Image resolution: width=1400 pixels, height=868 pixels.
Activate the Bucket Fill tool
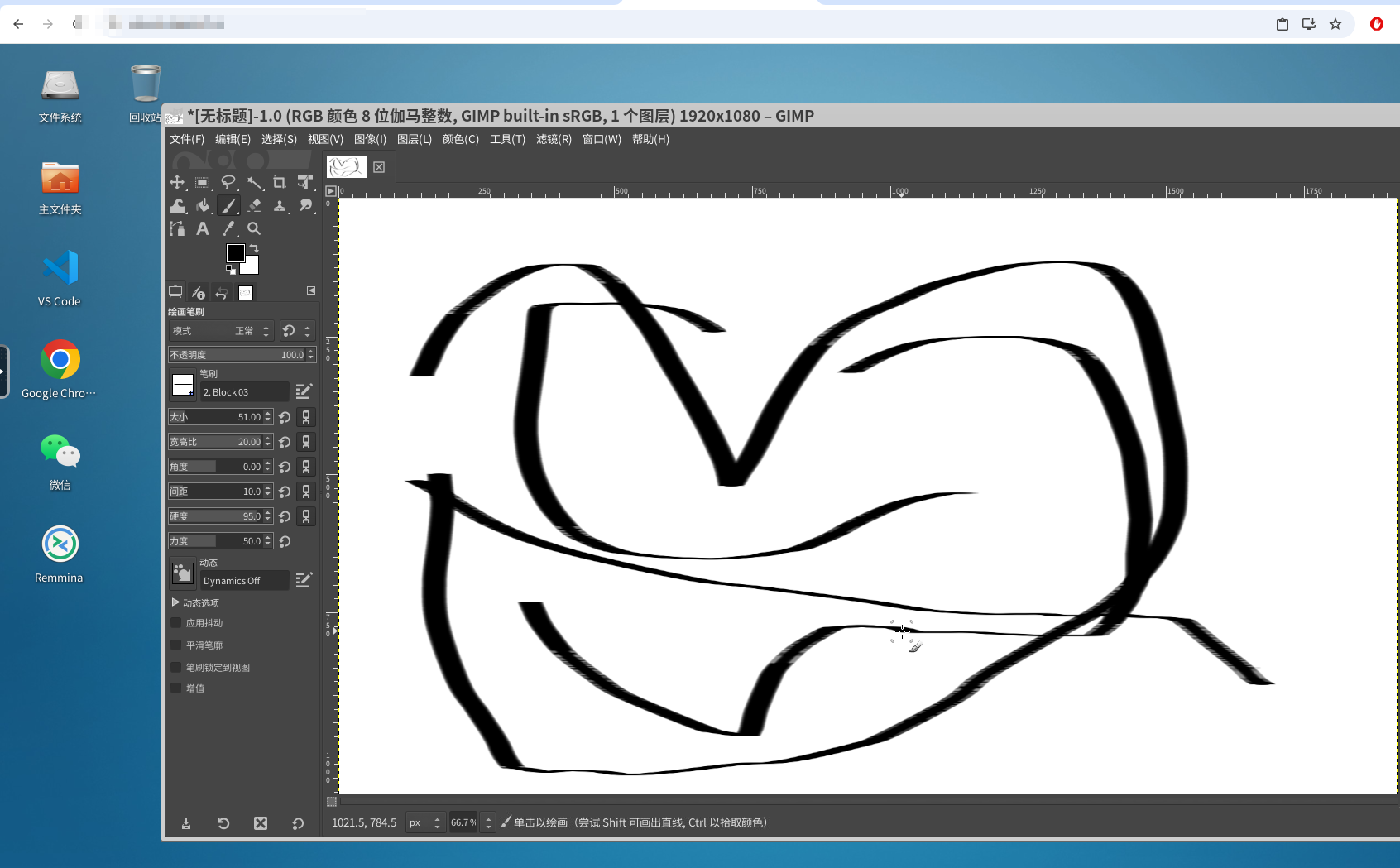coord(203,206)
